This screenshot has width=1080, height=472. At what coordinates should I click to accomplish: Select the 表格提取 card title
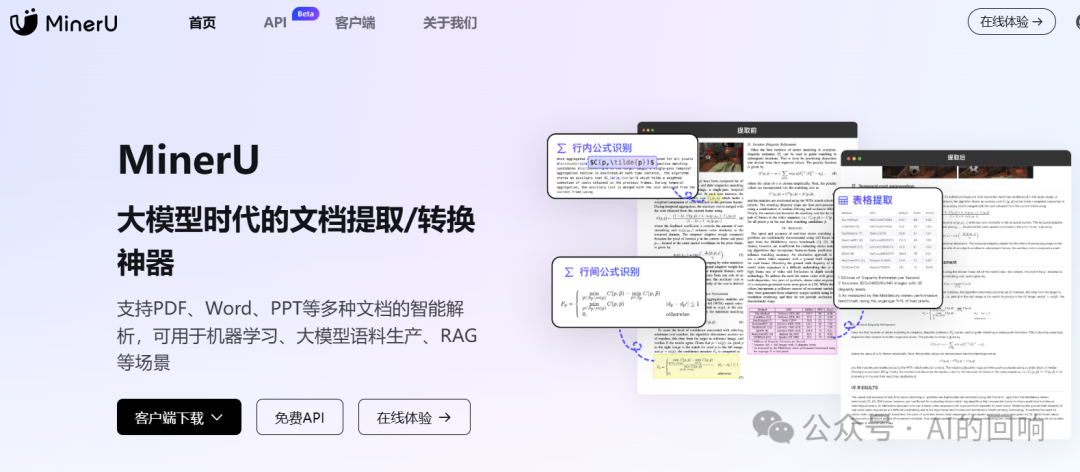[x=873, y=201]
